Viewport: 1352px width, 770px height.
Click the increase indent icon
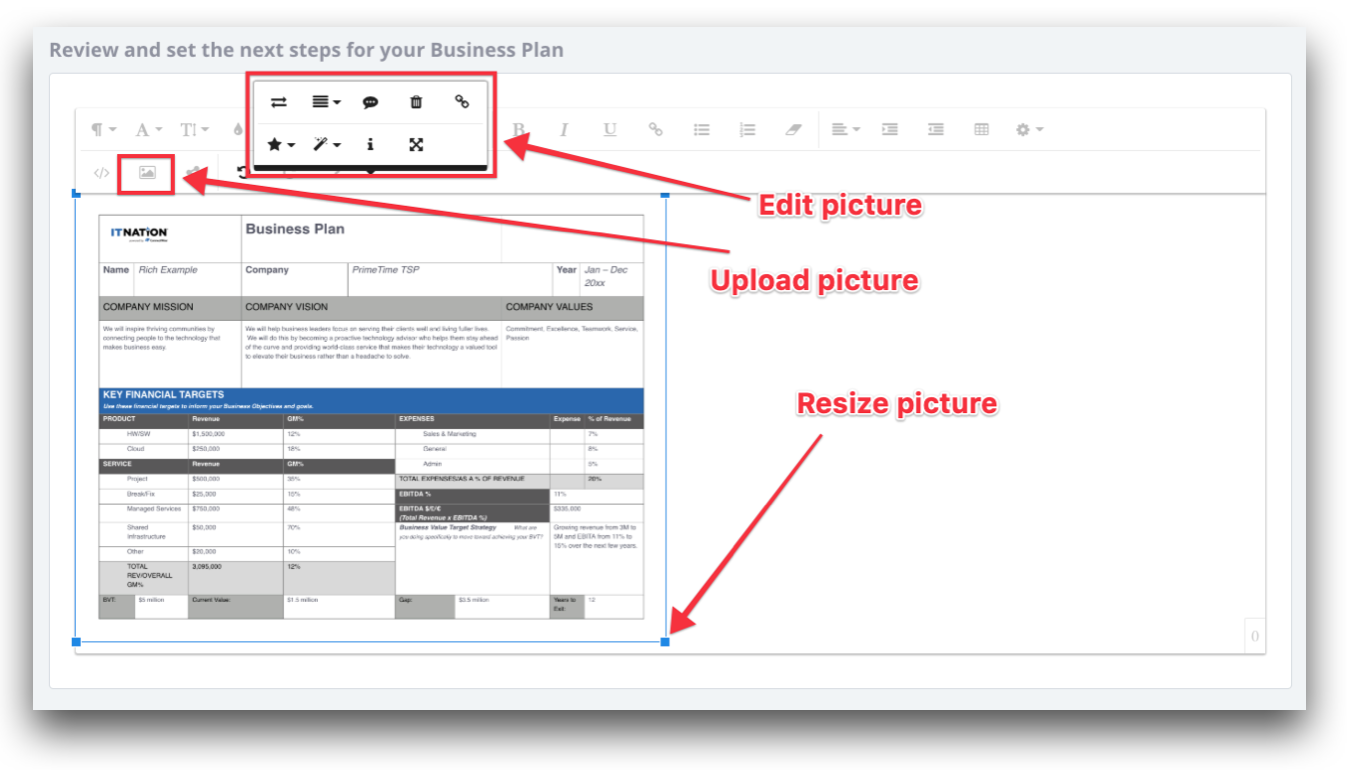(889, 130)
